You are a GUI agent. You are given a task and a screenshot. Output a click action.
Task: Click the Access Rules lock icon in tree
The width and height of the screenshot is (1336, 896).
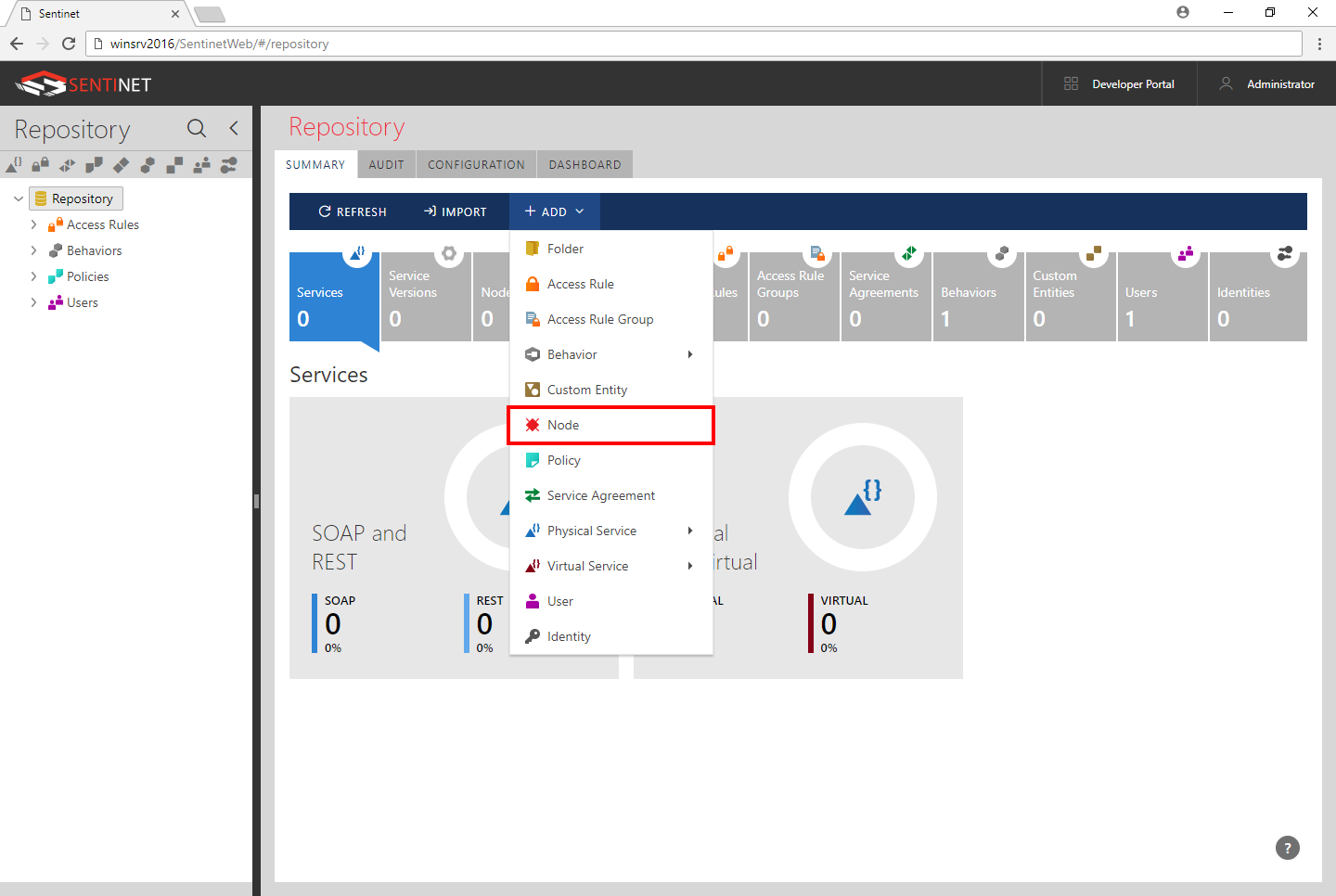[56, 224]
